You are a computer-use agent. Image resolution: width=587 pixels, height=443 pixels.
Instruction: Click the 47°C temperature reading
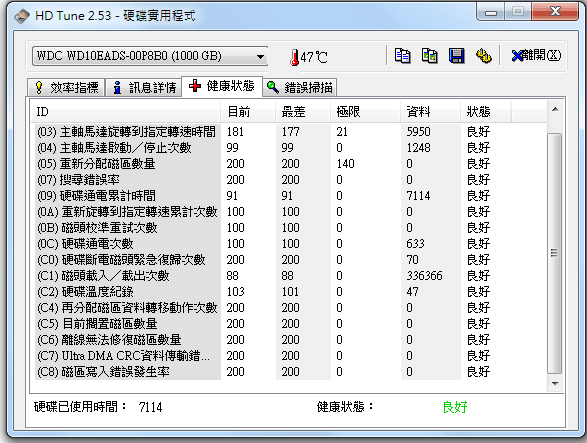coord(314,57)
